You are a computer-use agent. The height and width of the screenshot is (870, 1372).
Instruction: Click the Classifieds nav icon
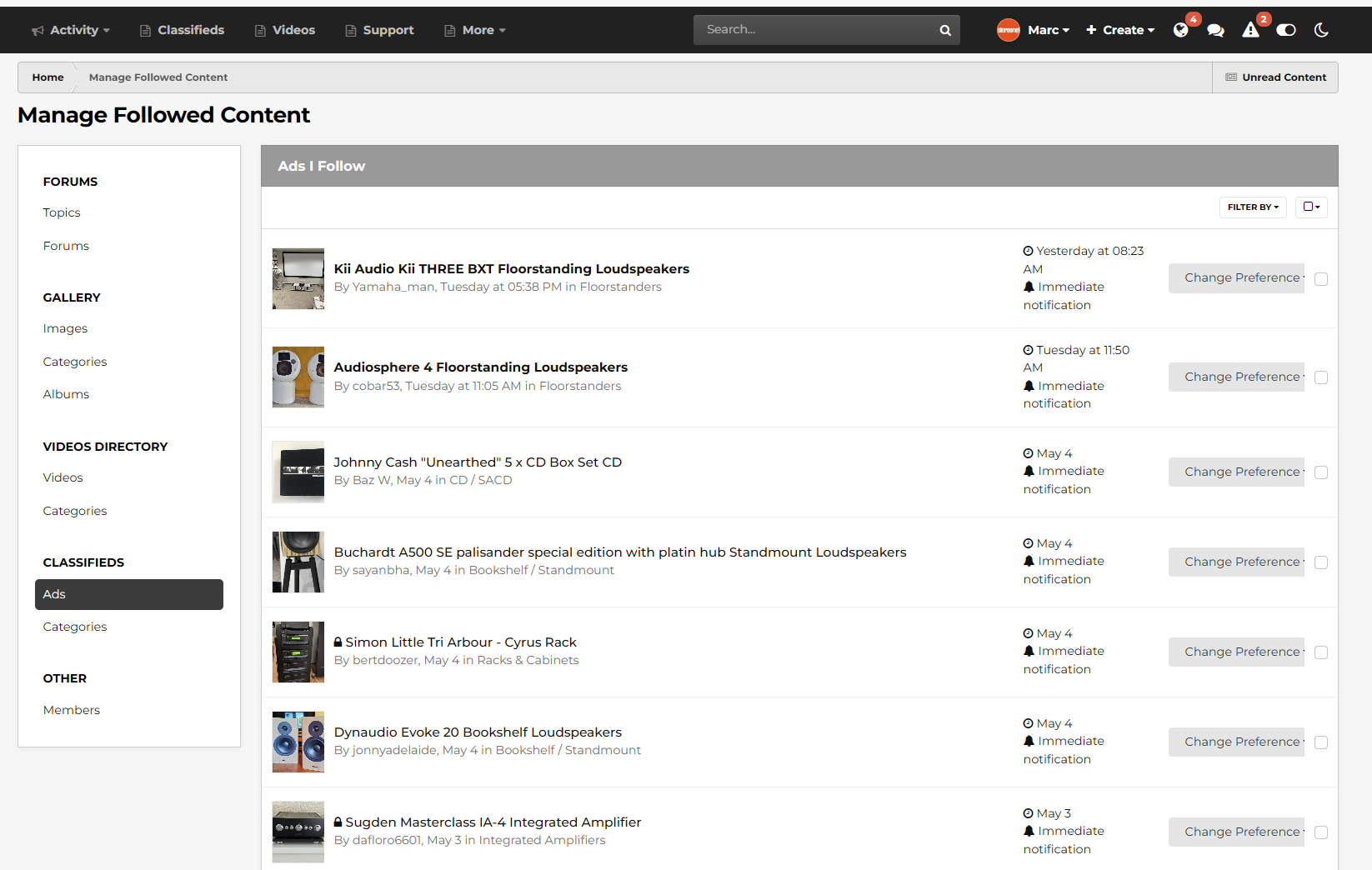click(x=145, y=31)
